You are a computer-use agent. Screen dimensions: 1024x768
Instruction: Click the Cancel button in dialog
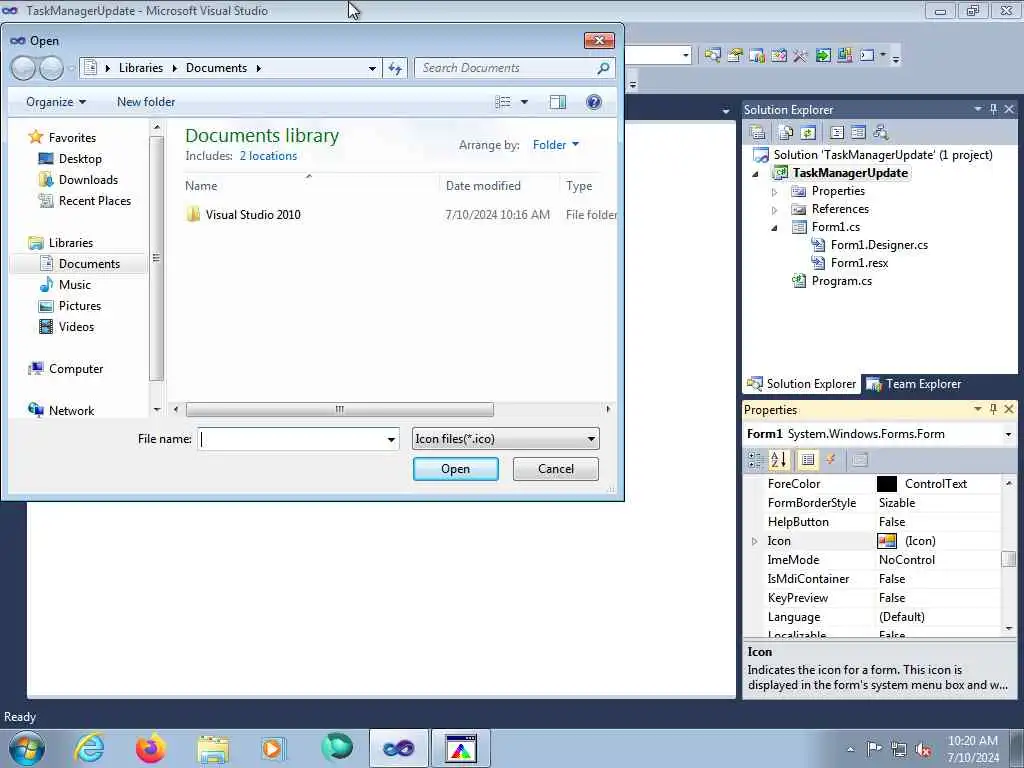coord(556,469)
